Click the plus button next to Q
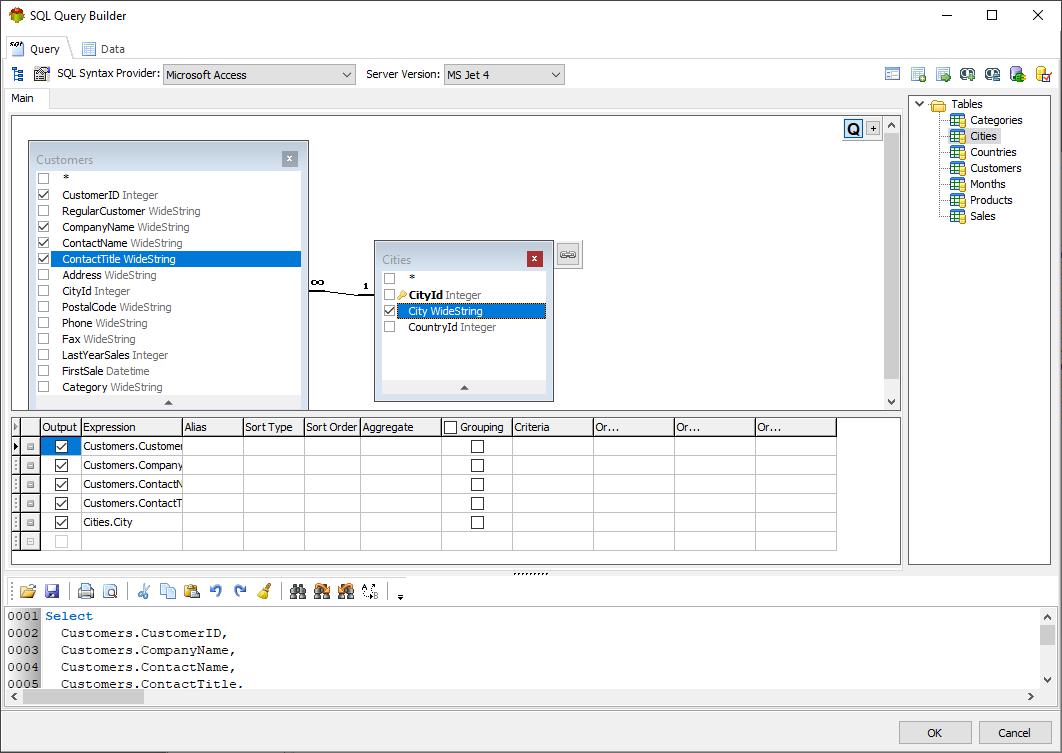This screenshot has height=753, width=1062. (x=873, y=128)
